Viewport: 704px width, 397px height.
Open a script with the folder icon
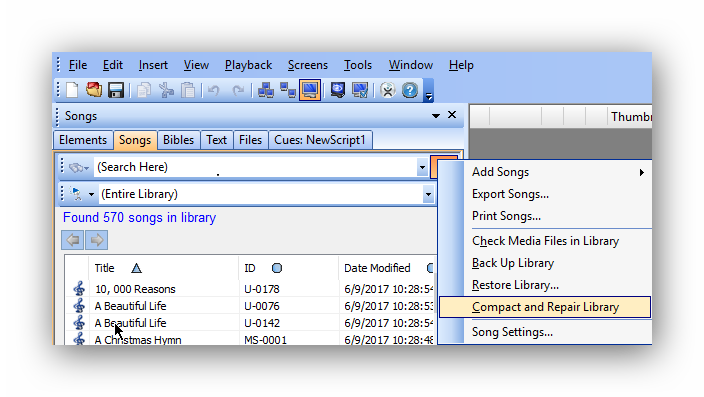pos(94,90)
